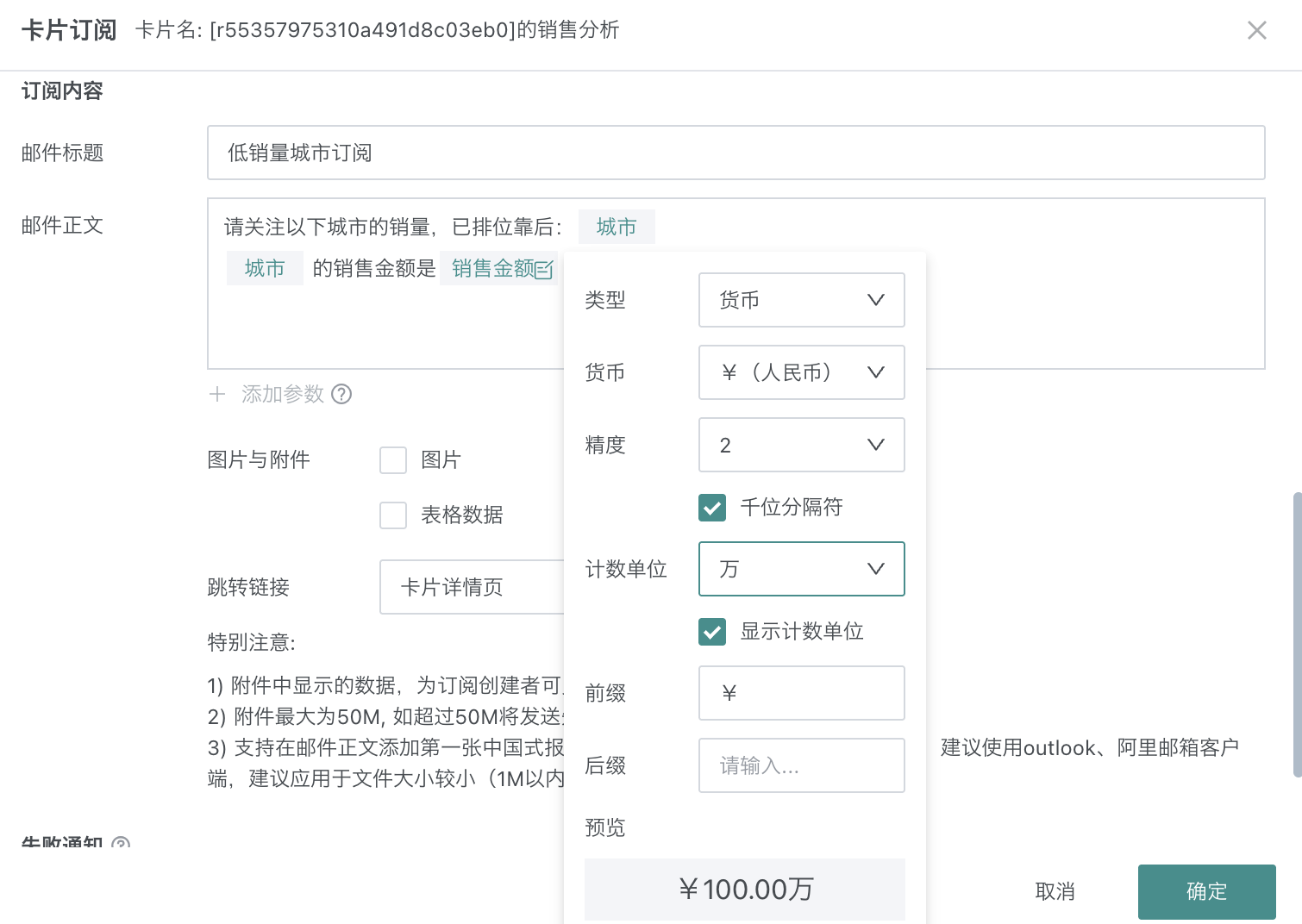Click the 后缀 input field
The height and width of the screenshot is (924, 1302).
coord(801,765)
